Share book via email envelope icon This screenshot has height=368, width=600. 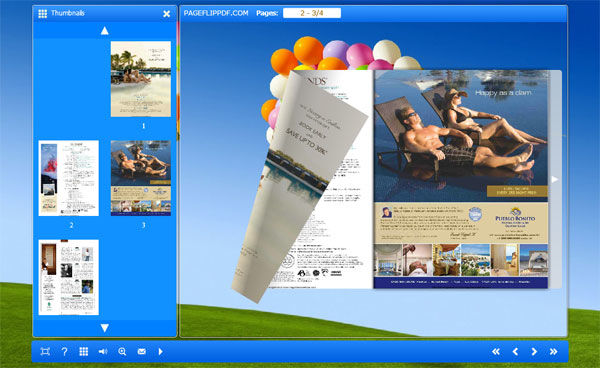tap(142, 352)
